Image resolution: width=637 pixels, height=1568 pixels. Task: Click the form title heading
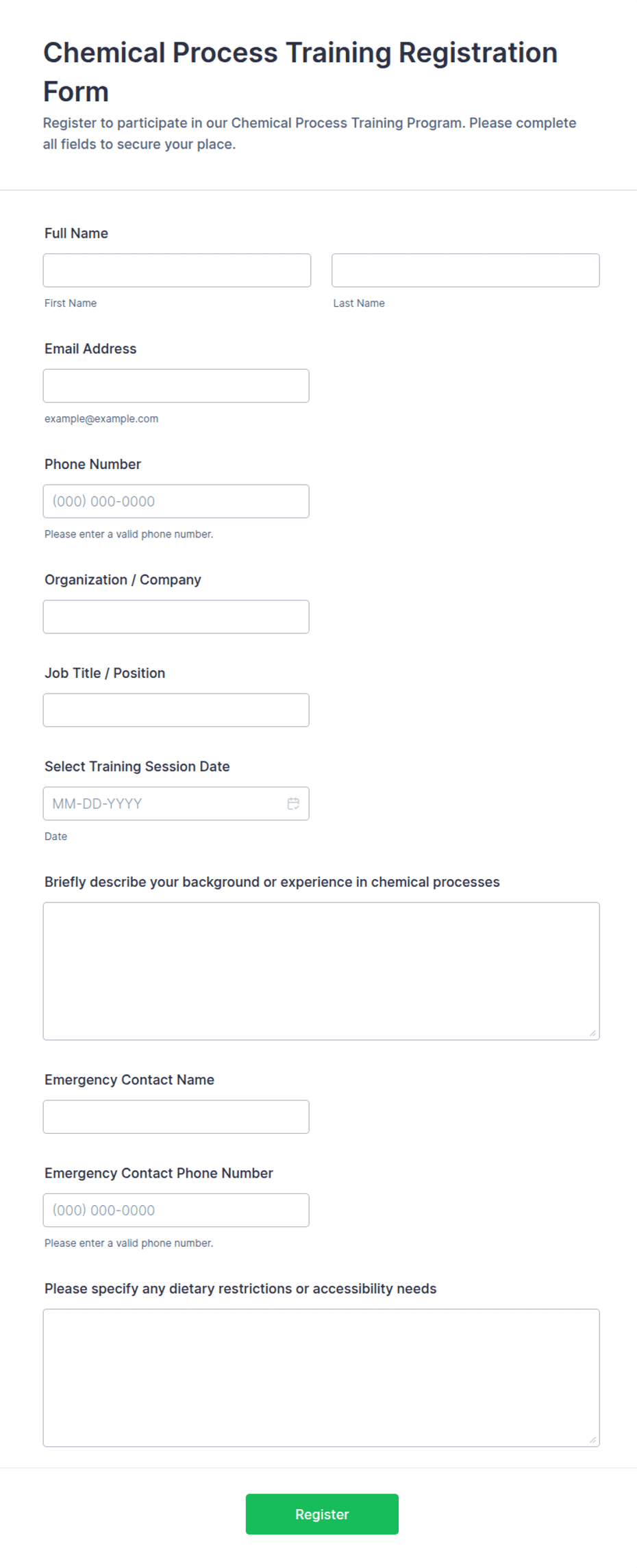300,72
